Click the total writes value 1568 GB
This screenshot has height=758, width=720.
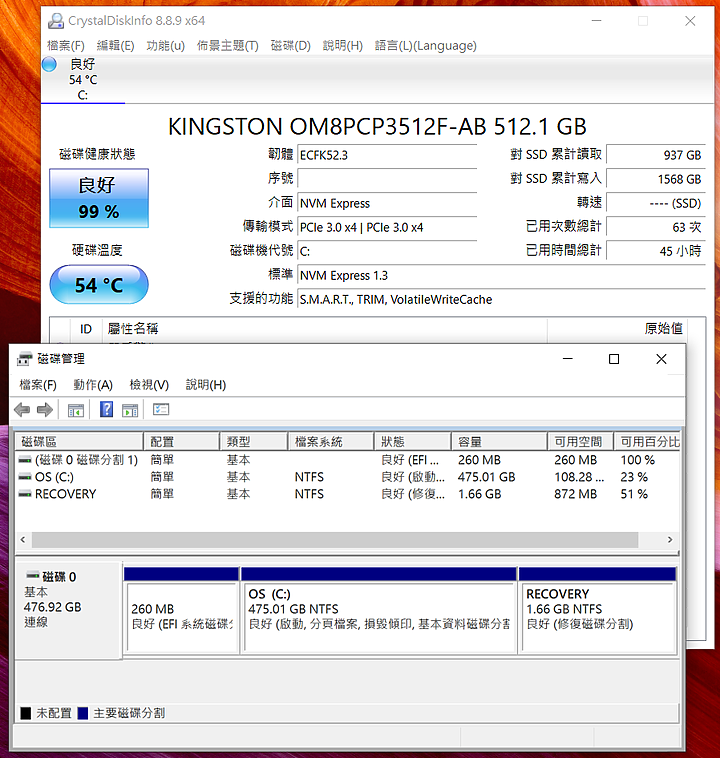pos(656,179)
